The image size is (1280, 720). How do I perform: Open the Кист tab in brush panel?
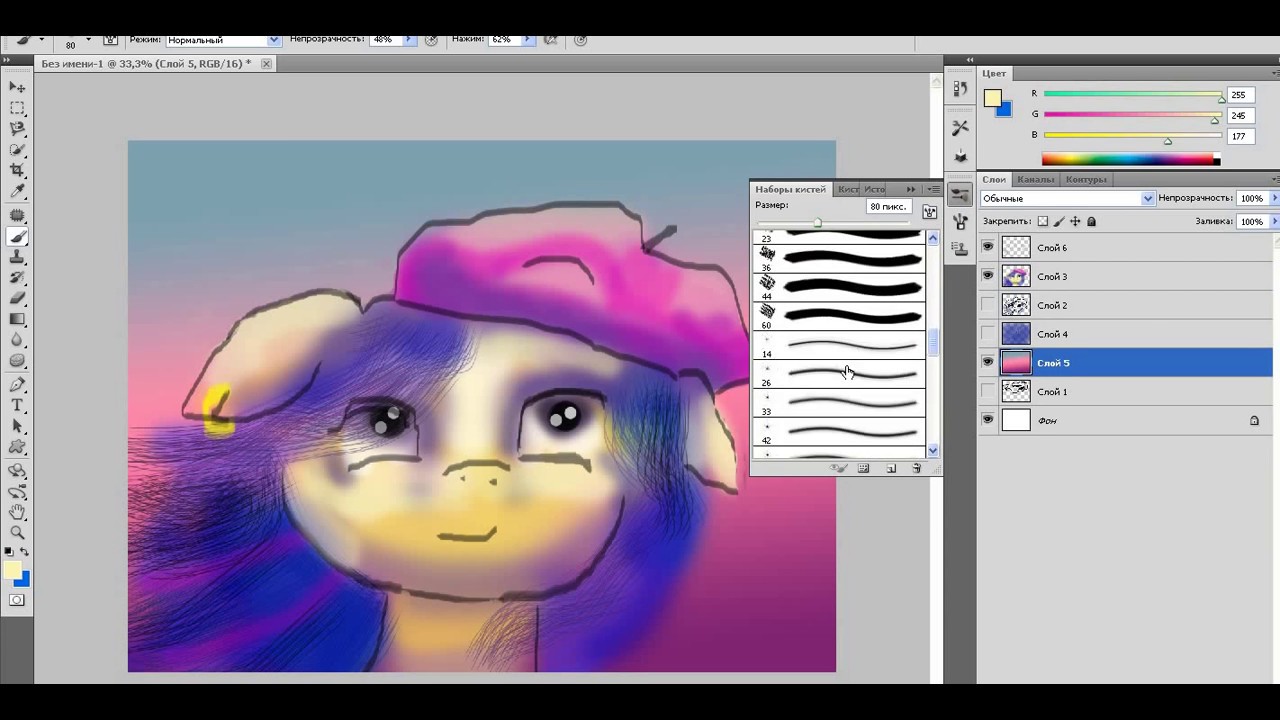(848, 189)
